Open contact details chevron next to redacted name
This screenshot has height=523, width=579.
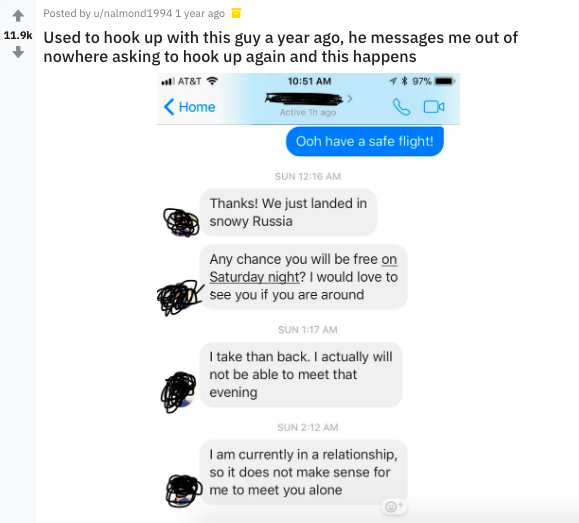350,99
